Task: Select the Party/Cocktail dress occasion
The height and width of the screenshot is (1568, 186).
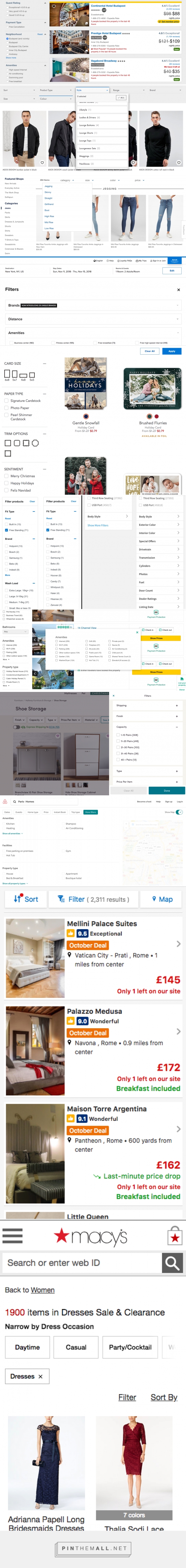Action: click(x=130, y=1347)
